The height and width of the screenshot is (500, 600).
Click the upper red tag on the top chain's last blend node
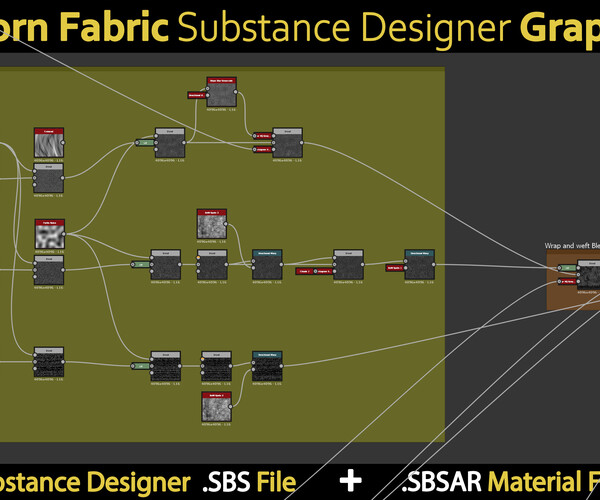click(262, 136)
